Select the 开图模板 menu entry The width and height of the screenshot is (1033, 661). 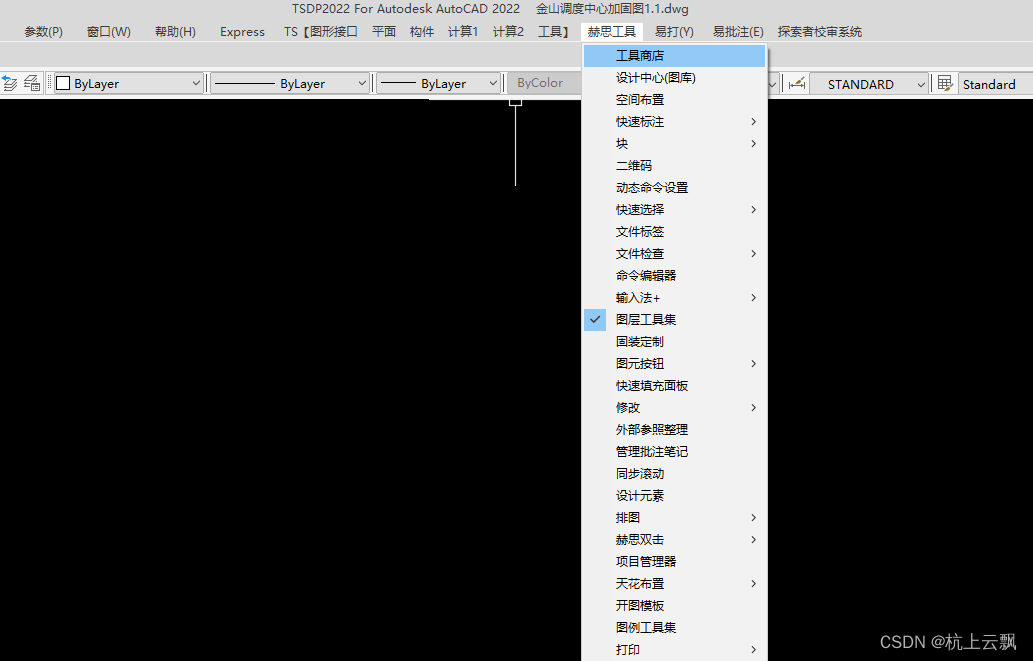[675, 606]
